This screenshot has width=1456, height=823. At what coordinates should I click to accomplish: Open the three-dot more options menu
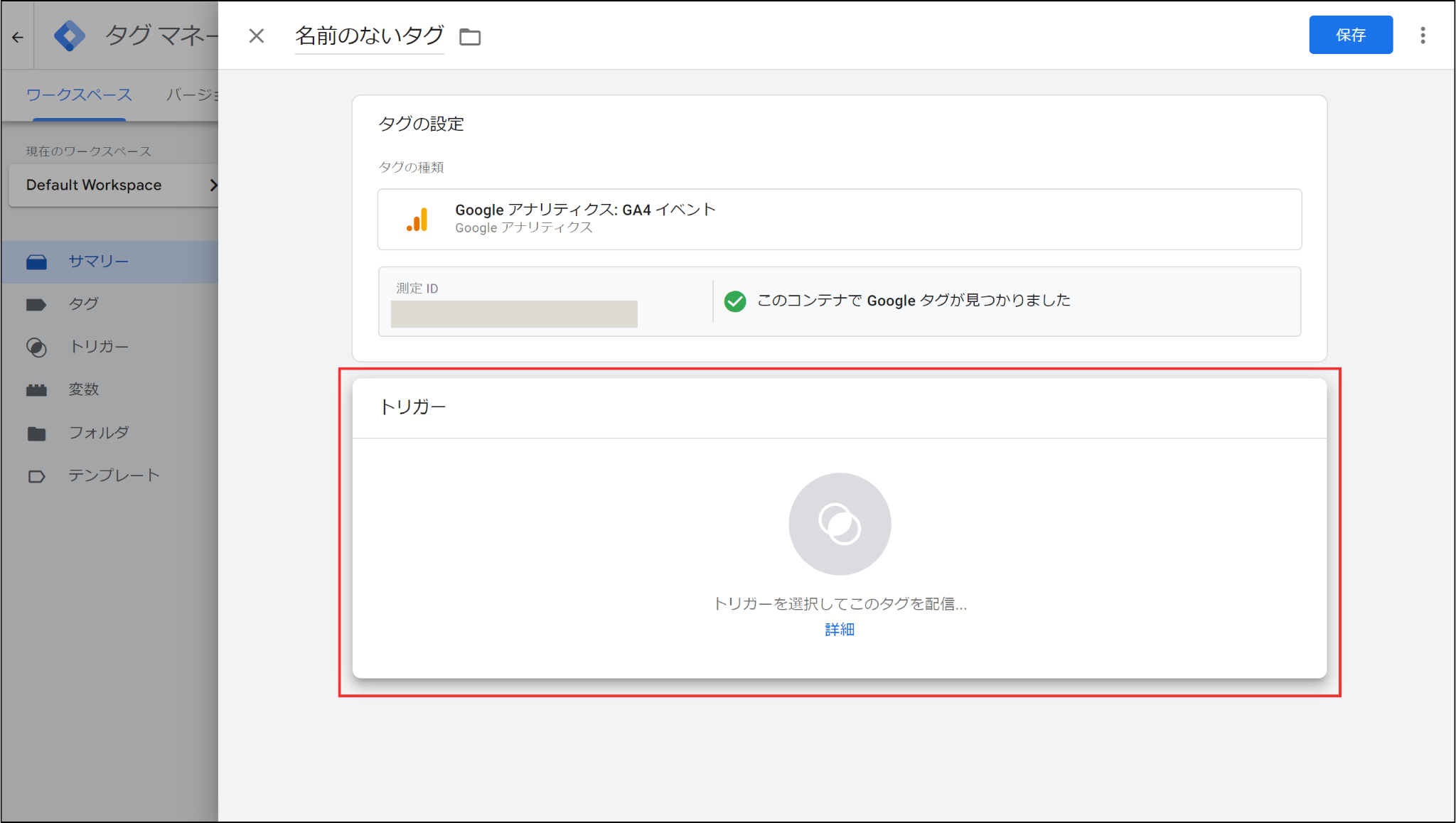pos(1423,36)
